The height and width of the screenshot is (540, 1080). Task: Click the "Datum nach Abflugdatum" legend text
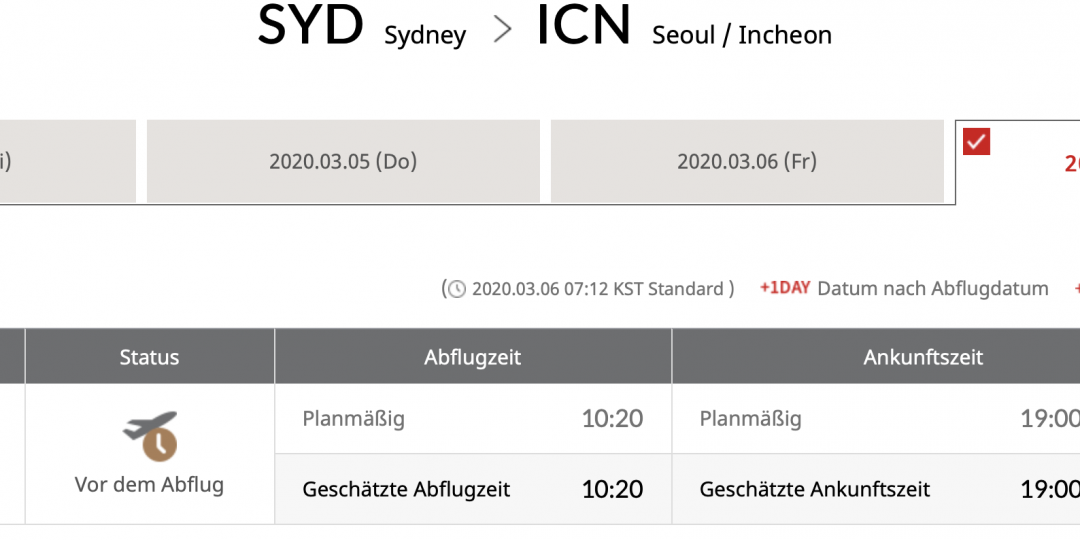coord(933,289)
